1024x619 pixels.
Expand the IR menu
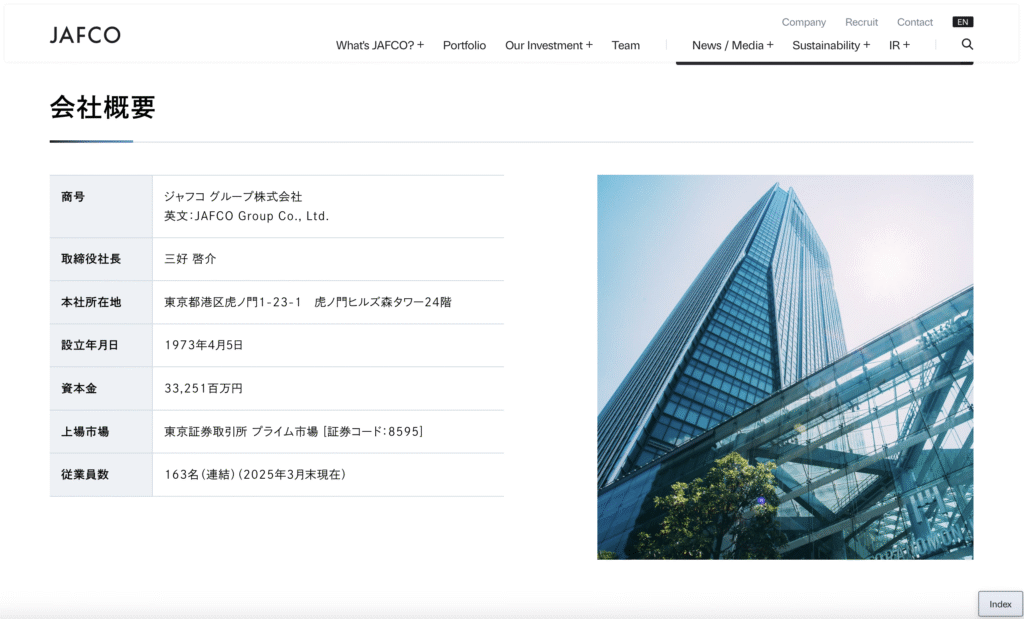[x=899, y=45]
